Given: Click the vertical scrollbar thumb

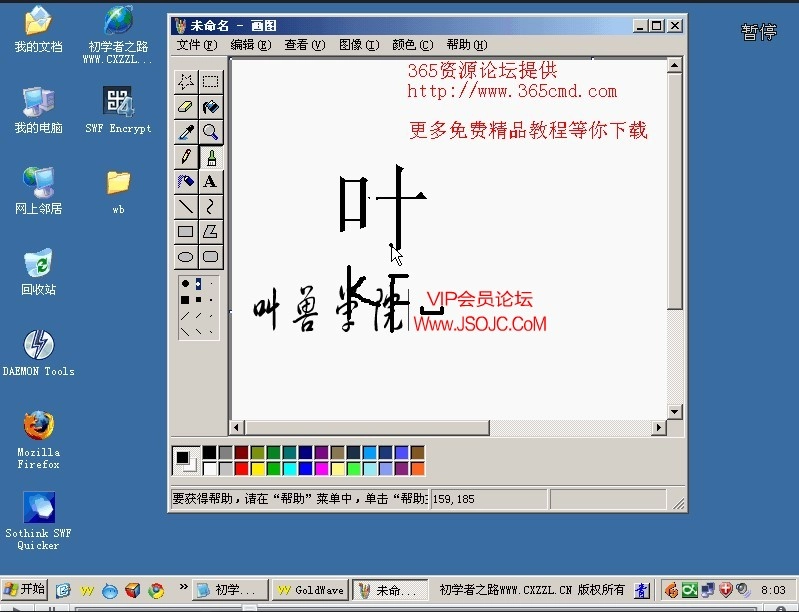Looking at the screenshot, I should [x=675, y=191].
